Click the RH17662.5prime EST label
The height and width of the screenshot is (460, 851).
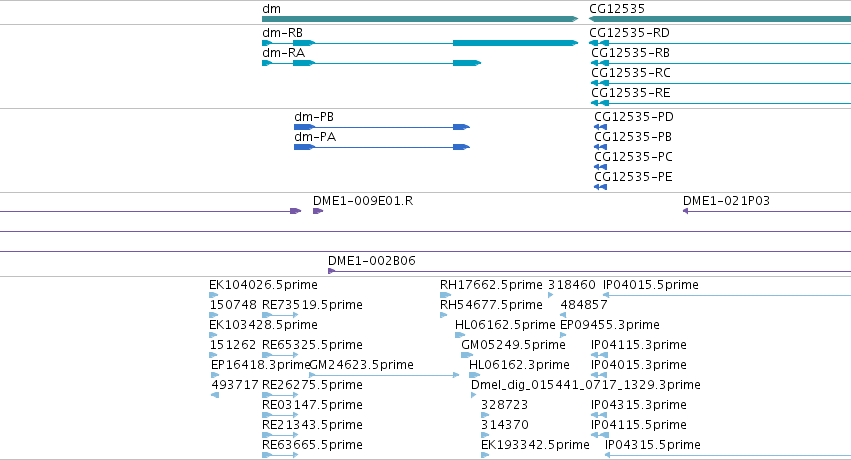[x=491, y=285]
